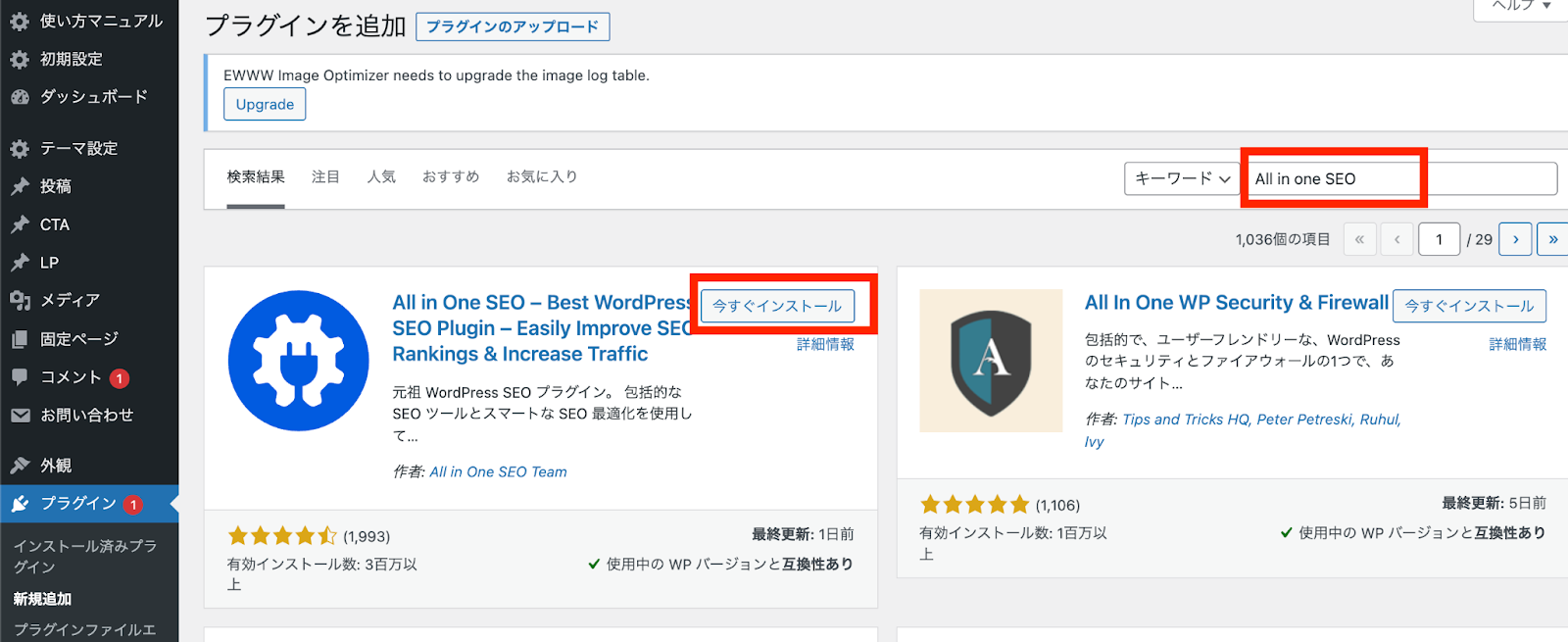Click the Upgrade button

coord(265,104)
